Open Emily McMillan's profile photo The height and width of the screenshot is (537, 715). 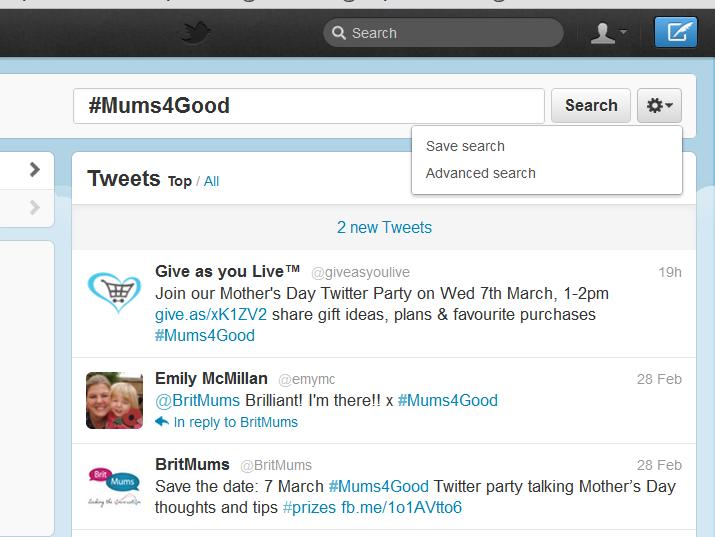click(114, 400)
